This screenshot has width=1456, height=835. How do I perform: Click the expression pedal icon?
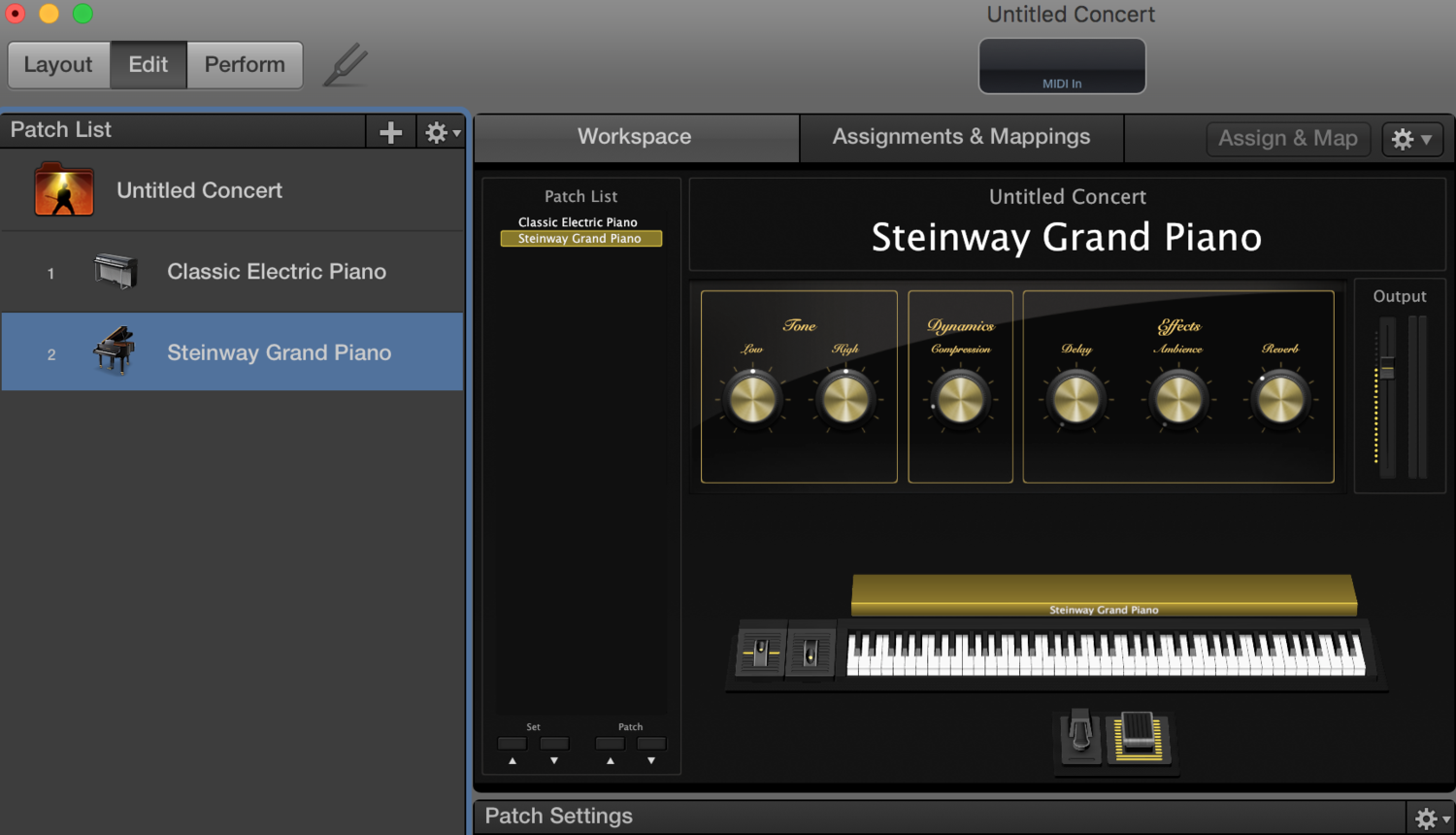tap(1138, 738)
